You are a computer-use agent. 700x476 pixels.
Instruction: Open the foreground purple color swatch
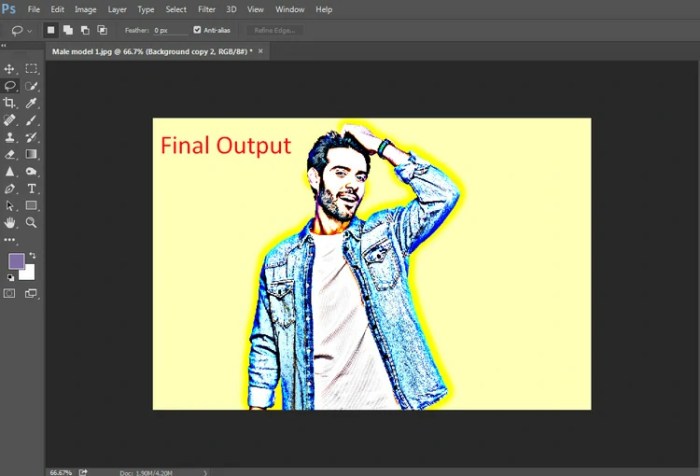point(17,261)
